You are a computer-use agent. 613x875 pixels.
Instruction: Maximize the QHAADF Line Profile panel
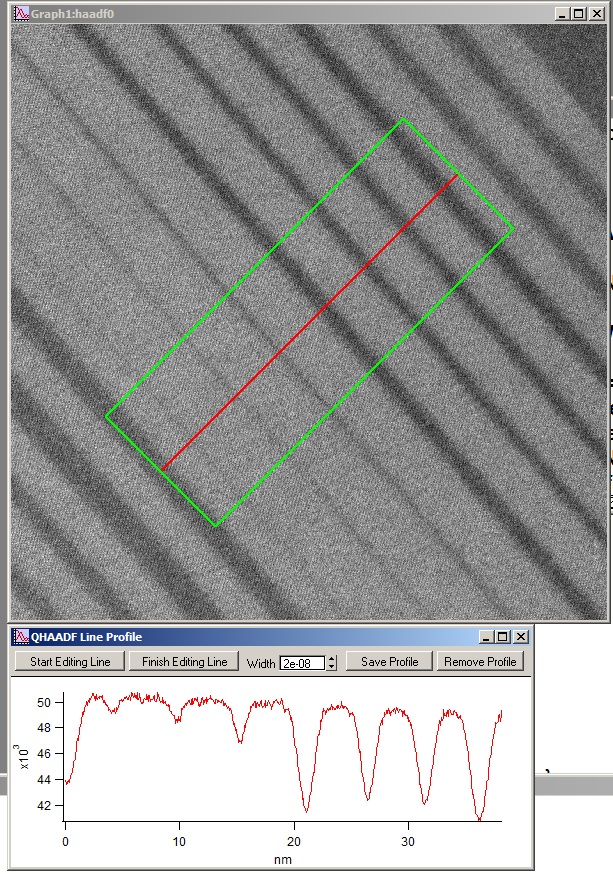[503, 637]
